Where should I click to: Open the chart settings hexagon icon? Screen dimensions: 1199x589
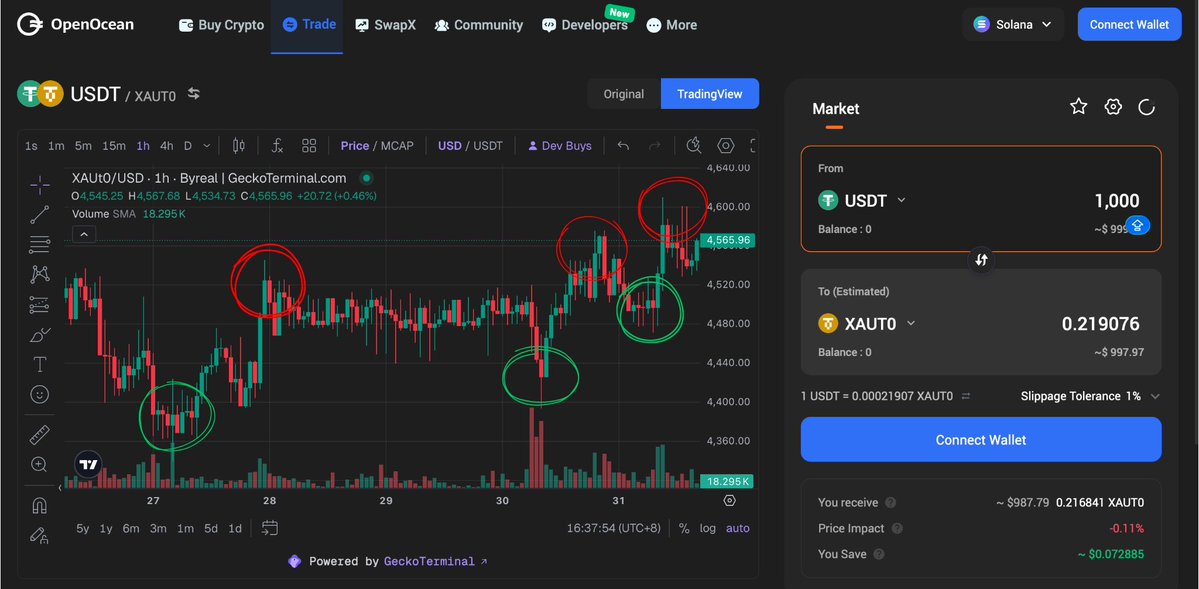[x=726, y=145]
